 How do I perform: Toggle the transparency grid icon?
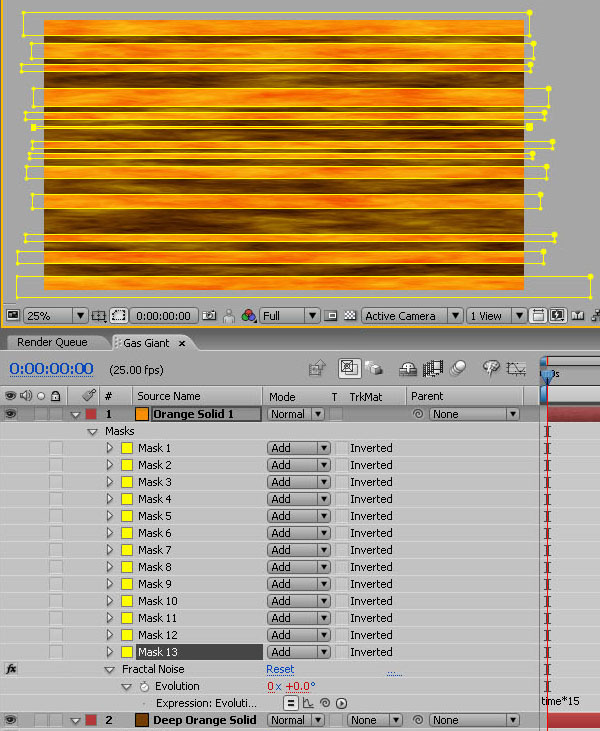coord(350,316)
